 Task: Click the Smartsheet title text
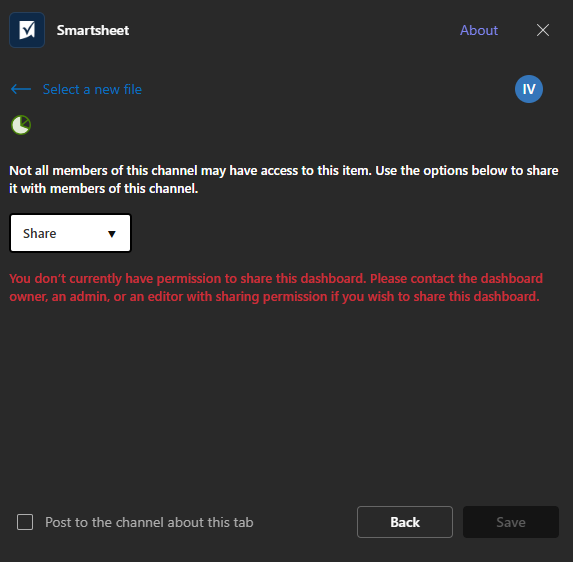[93, 30]
